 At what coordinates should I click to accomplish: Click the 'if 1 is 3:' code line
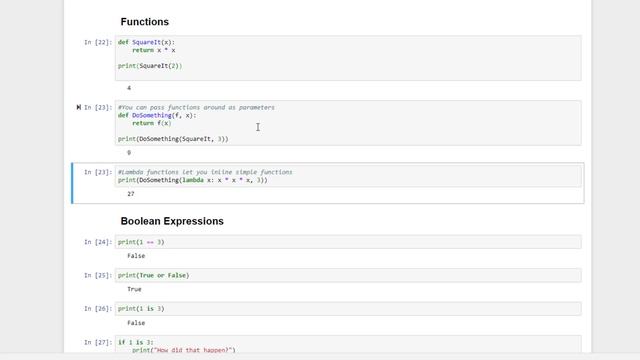[x=136, y=342]
